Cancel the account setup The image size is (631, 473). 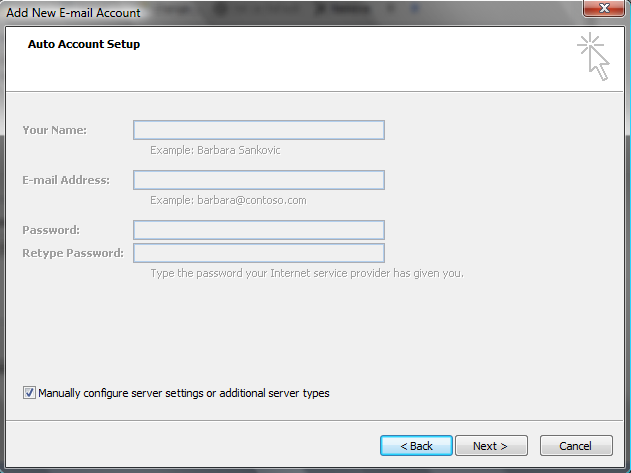point(576,446)
